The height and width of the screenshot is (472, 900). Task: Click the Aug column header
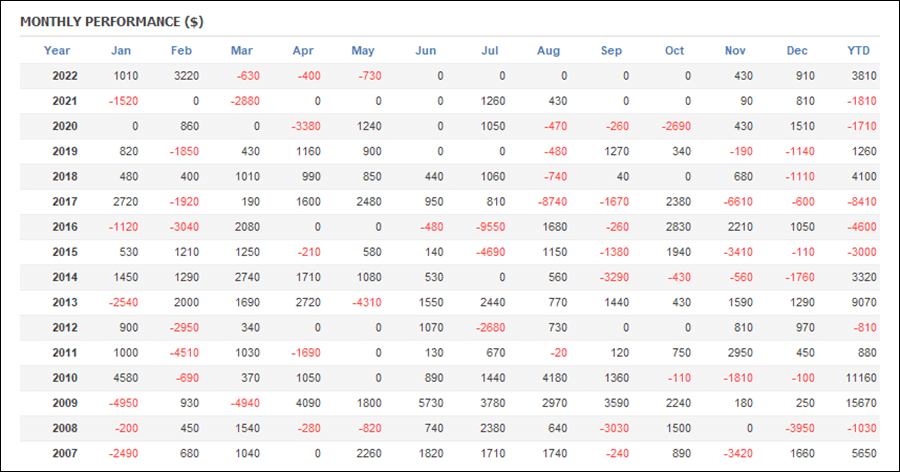pos(548,51)
